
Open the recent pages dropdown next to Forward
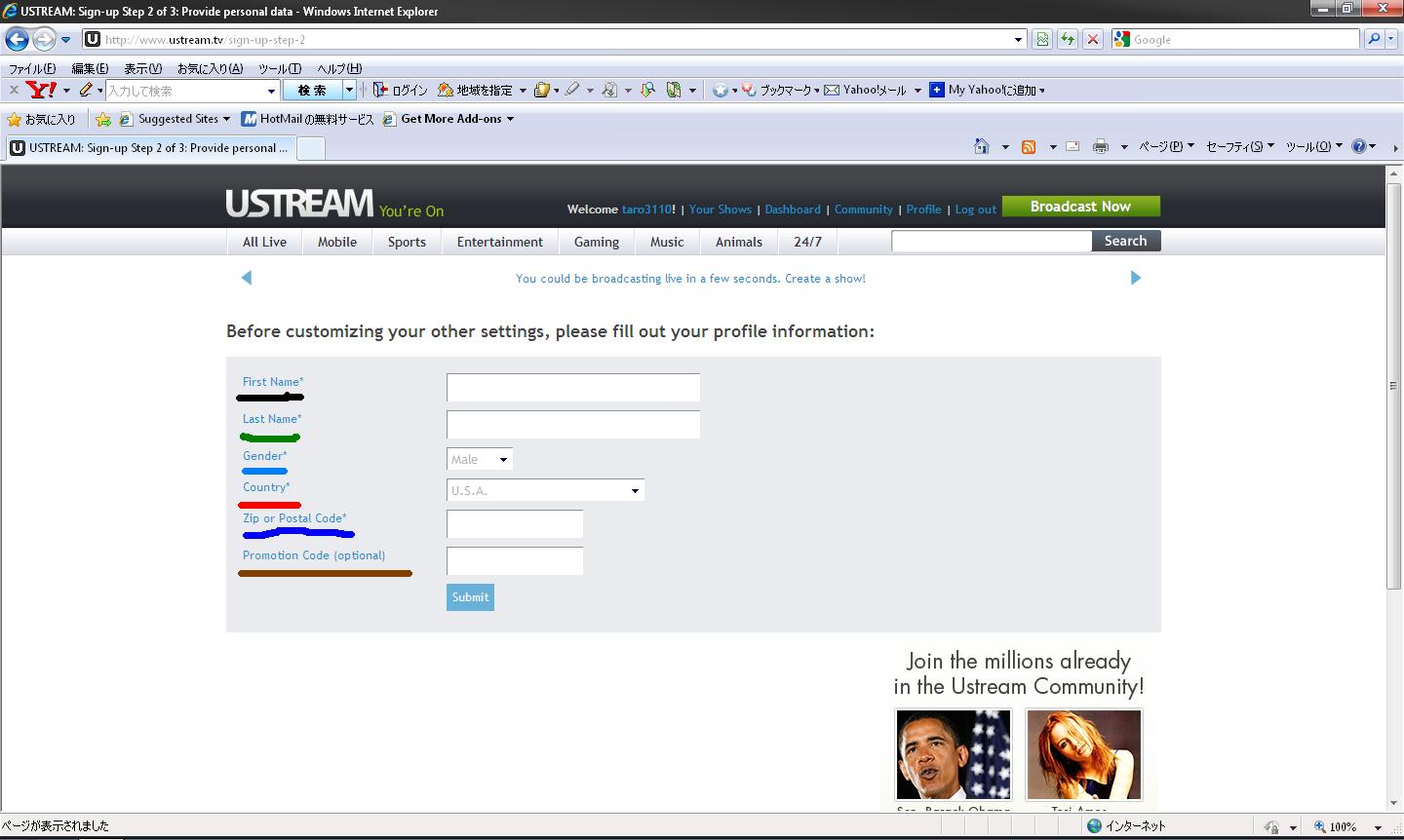click(x=65, y=40)
